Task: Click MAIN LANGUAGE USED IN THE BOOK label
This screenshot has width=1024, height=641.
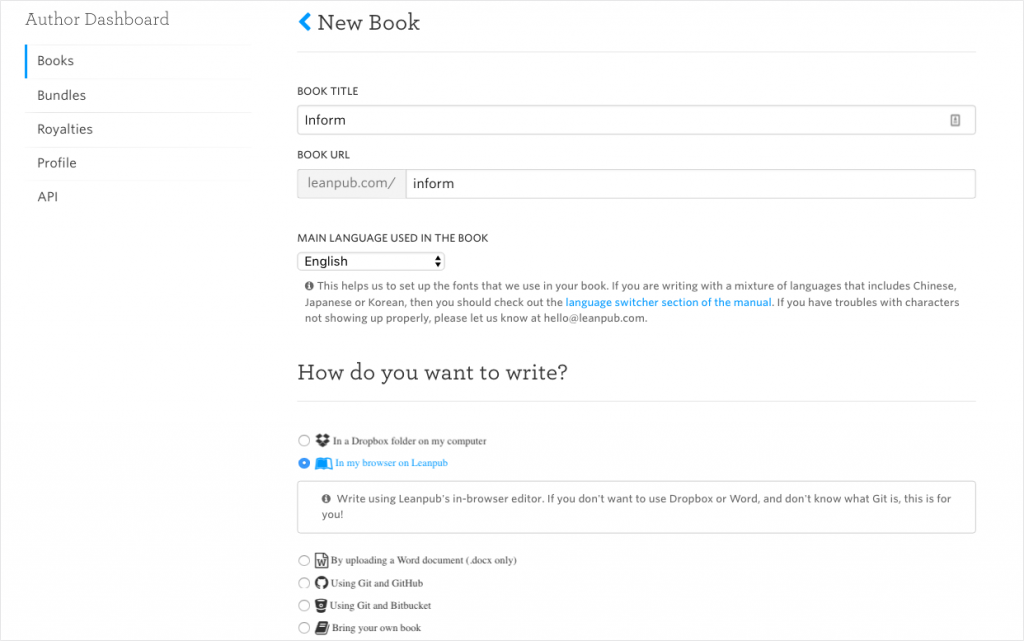Action: coord(392,238)
